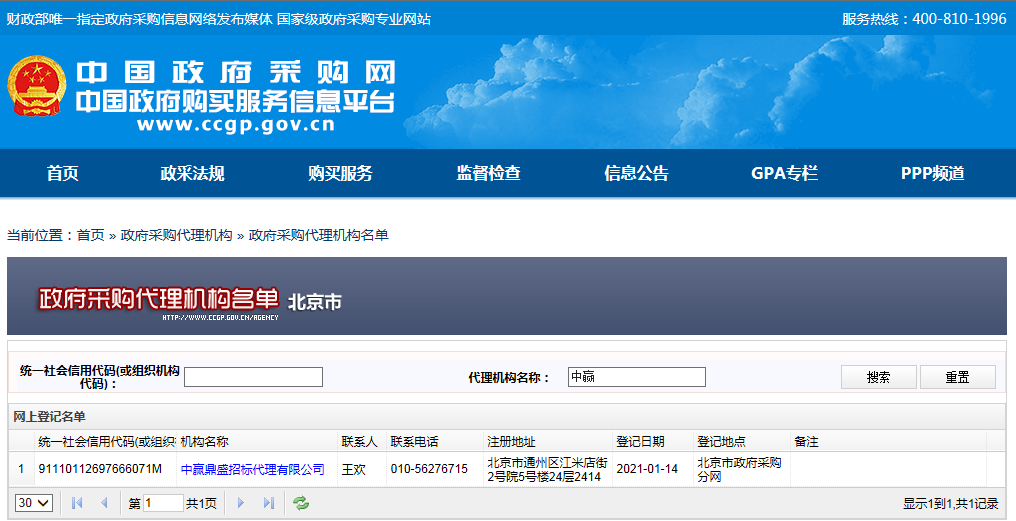
Task: Focus the 统一社会信用代码 input field
Action: (x=253, y=377)
